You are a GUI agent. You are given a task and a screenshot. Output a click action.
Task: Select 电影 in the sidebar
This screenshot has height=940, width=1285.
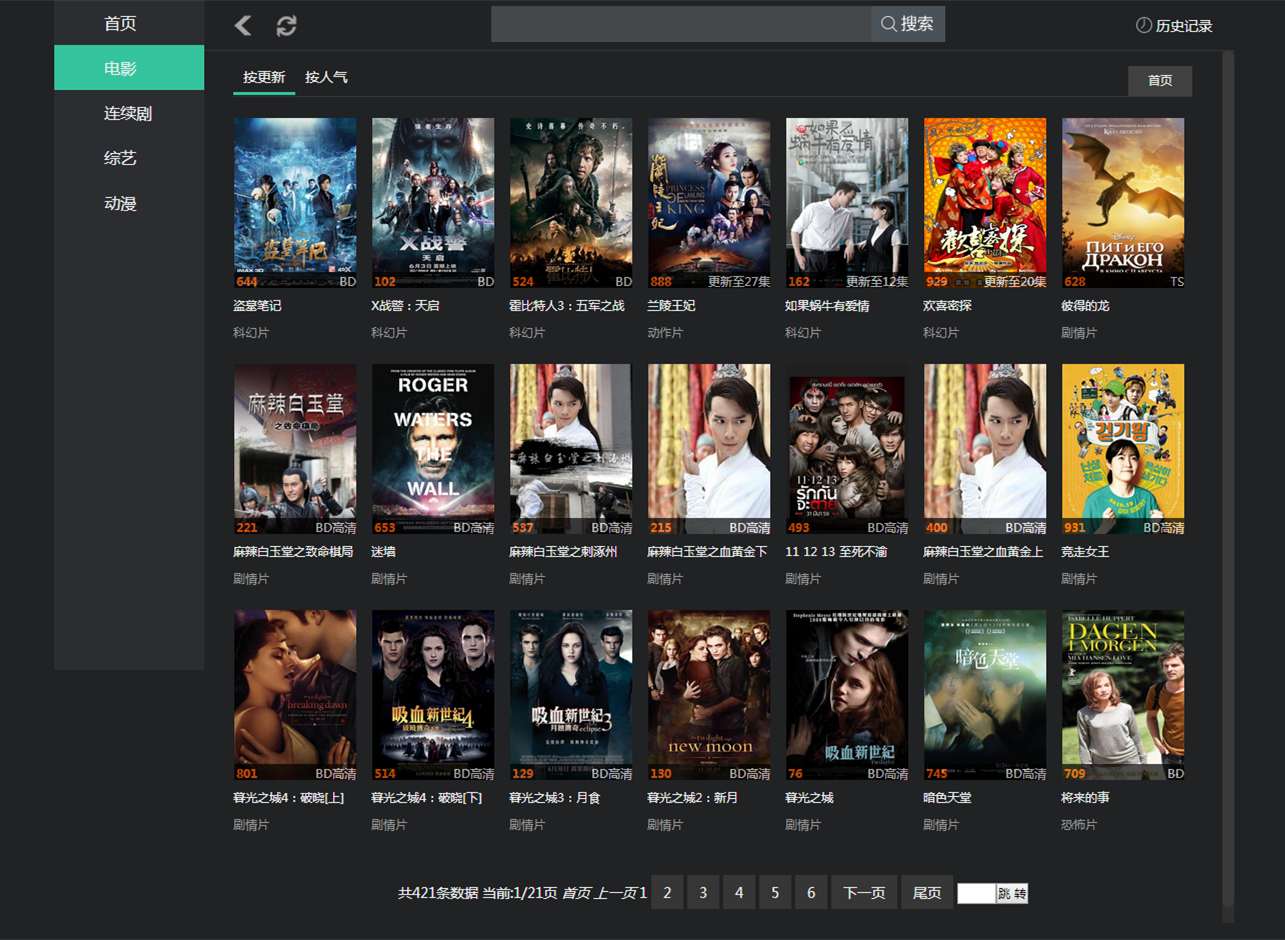(129, 68)
